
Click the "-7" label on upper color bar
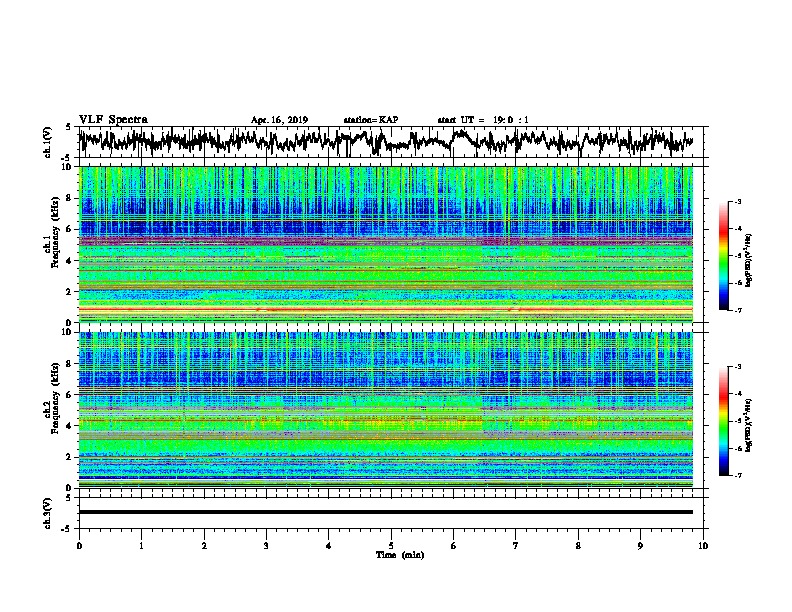tap(738, 310)
